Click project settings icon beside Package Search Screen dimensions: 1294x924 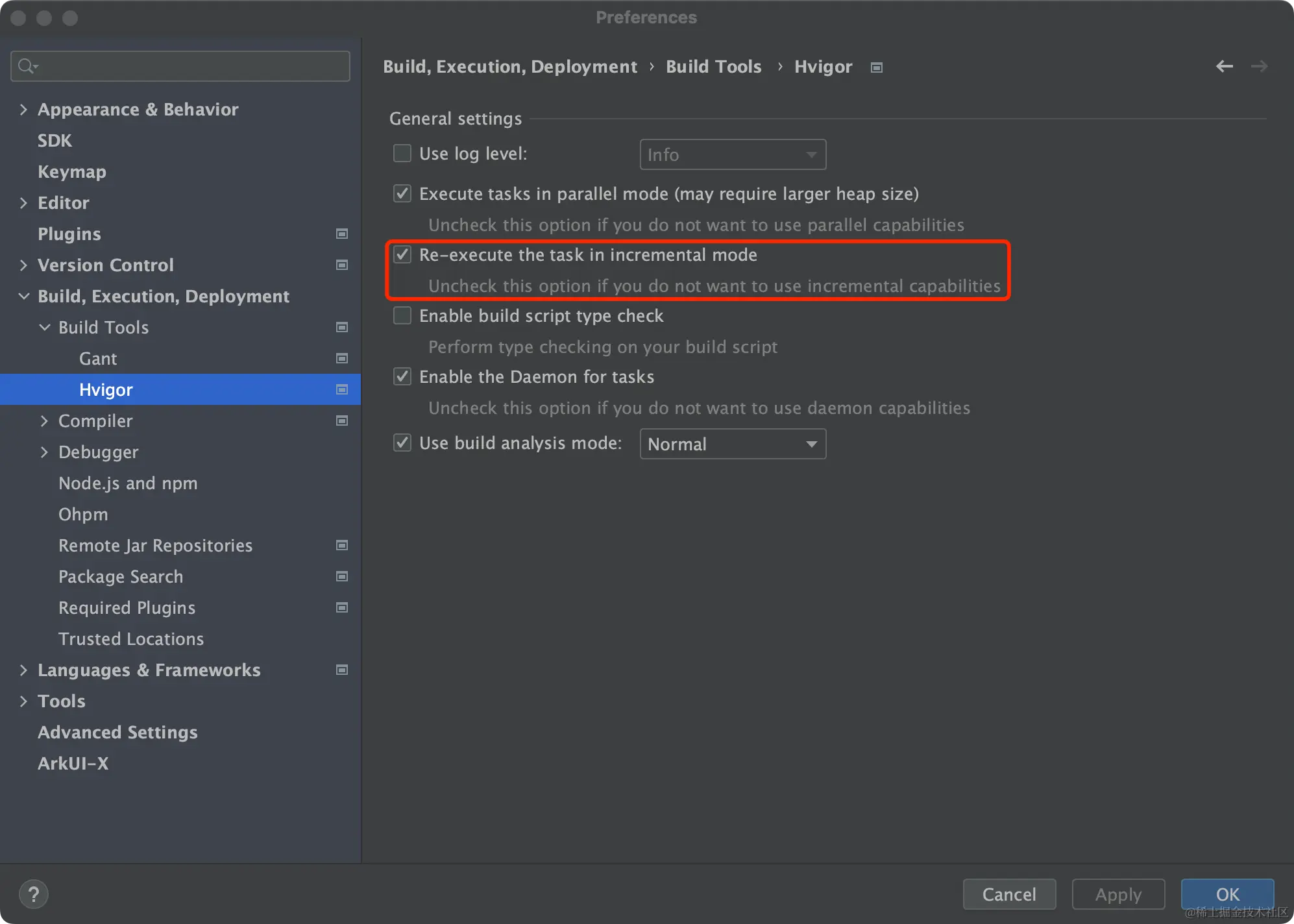coord(342,576)
